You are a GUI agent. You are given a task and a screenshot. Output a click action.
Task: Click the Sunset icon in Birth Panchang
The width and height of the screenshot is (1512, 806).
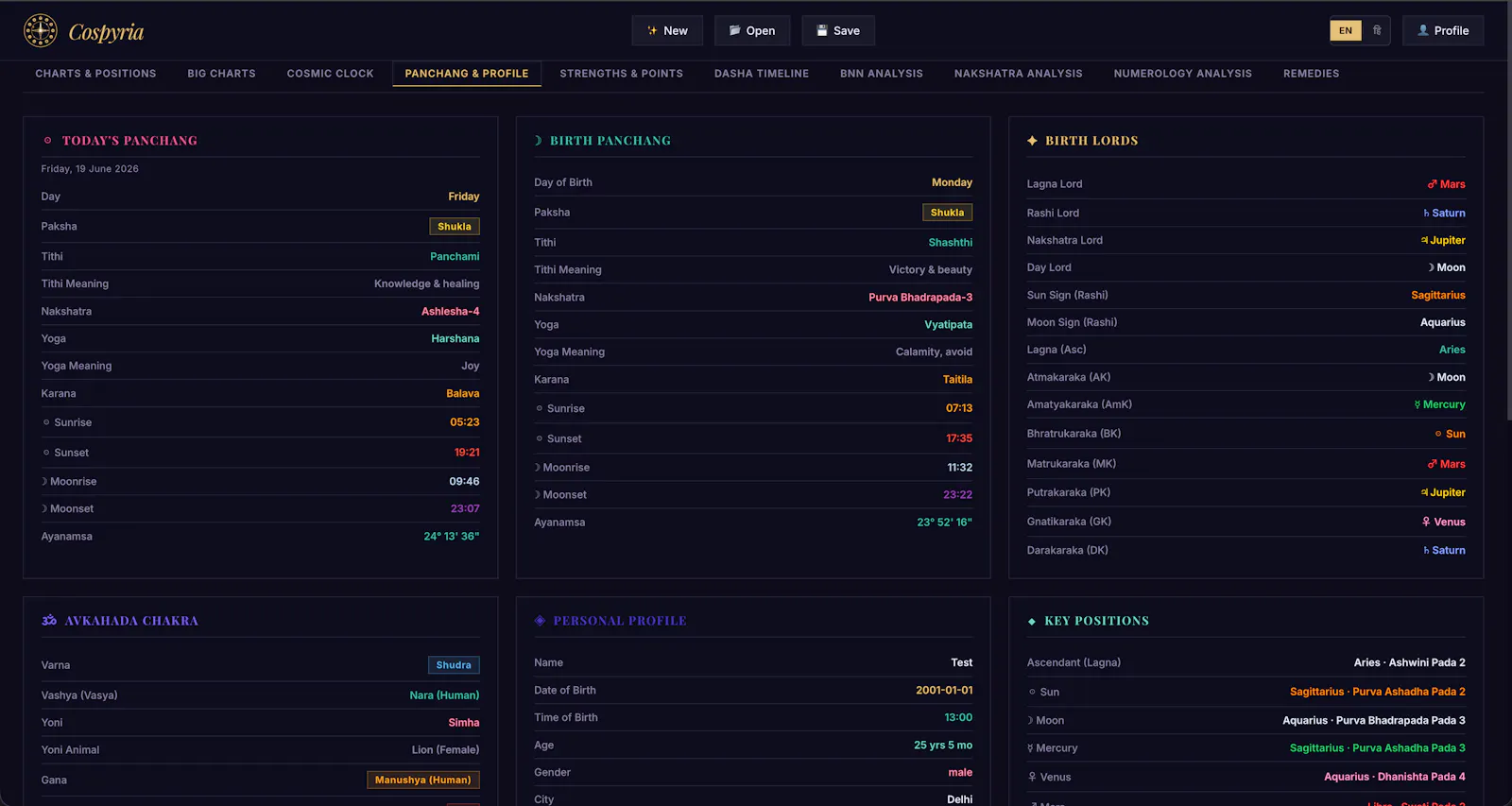540,438
